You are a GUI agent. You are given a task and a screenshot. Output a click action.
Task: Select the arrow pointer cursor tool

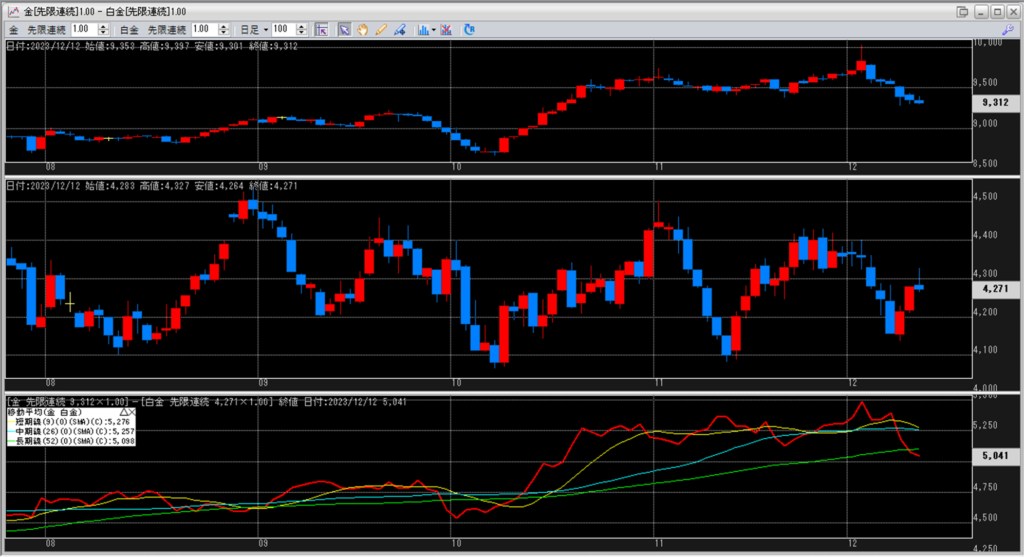[x=343, y=30]
